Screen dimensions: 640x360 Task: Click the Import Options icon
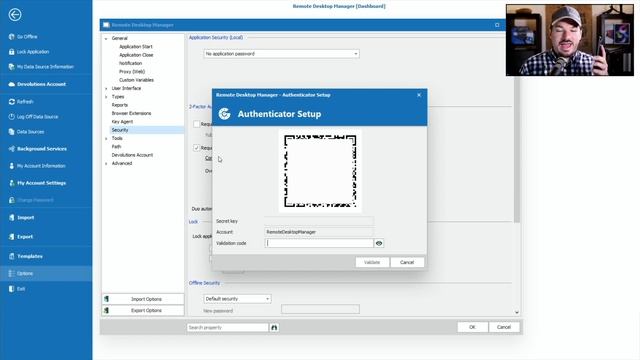click(x=107, y=299)
